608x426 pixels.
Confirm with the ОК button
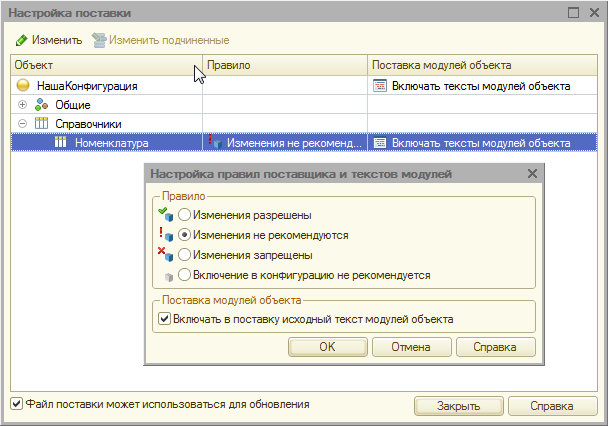click(x=328, y=347)
